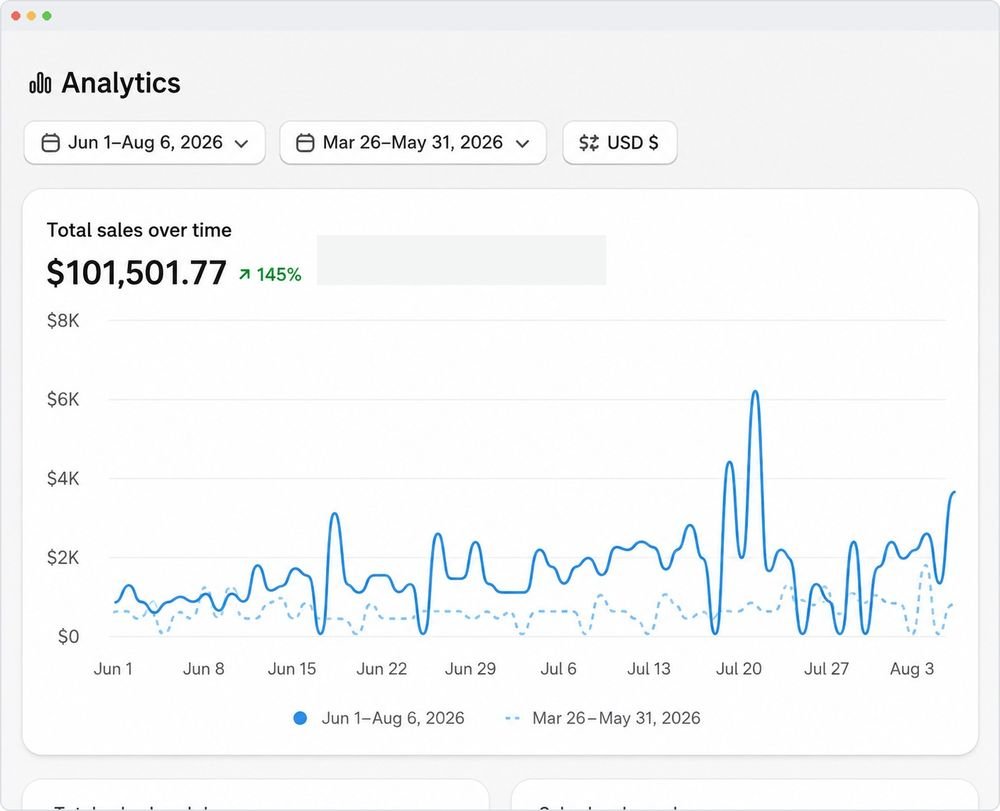Click the calendar icon in Mar 26–May 31 picker
This screenshot has width=1000, height=811.
(305, 143)
